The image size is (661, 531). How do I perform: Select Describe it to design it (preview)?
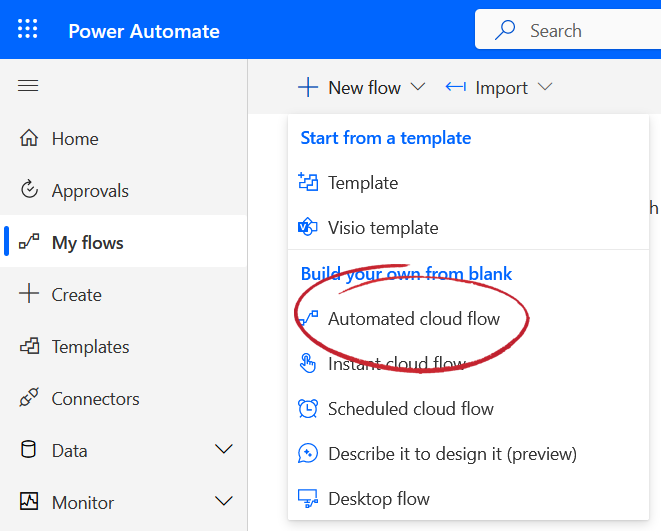(452, 454)
